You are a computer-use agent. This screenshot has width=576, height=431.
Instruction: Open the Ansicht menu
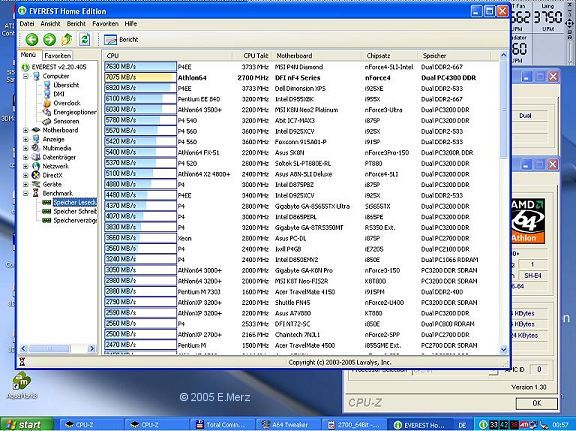point(50,24)
